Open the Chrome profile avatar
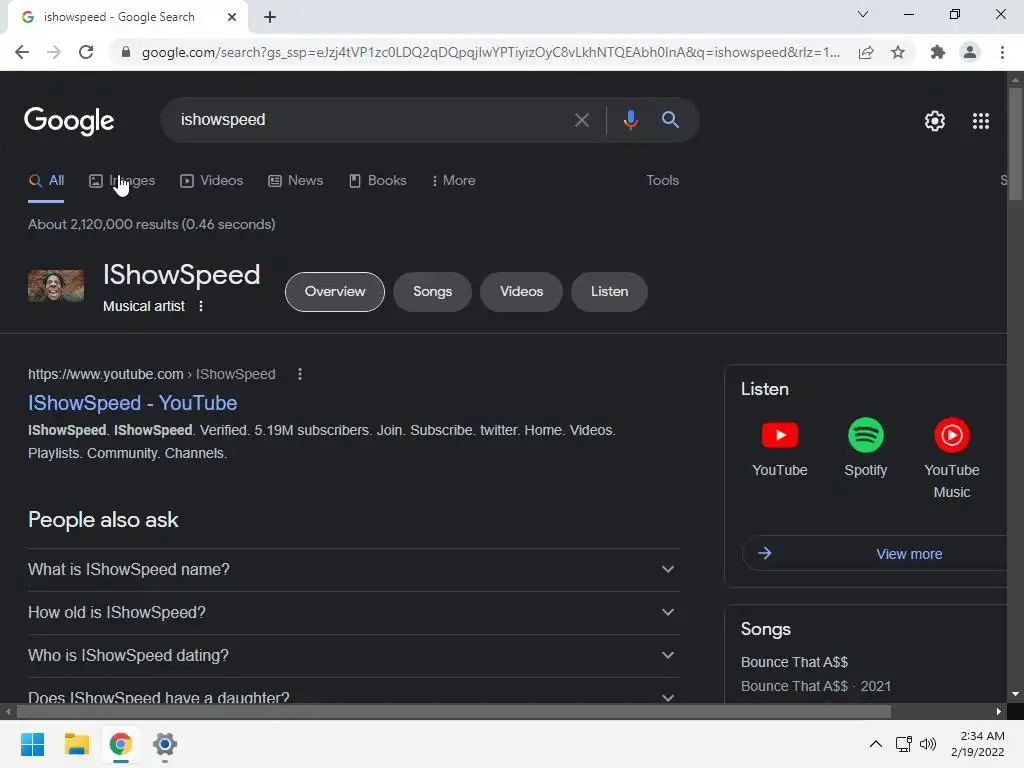 970,52
